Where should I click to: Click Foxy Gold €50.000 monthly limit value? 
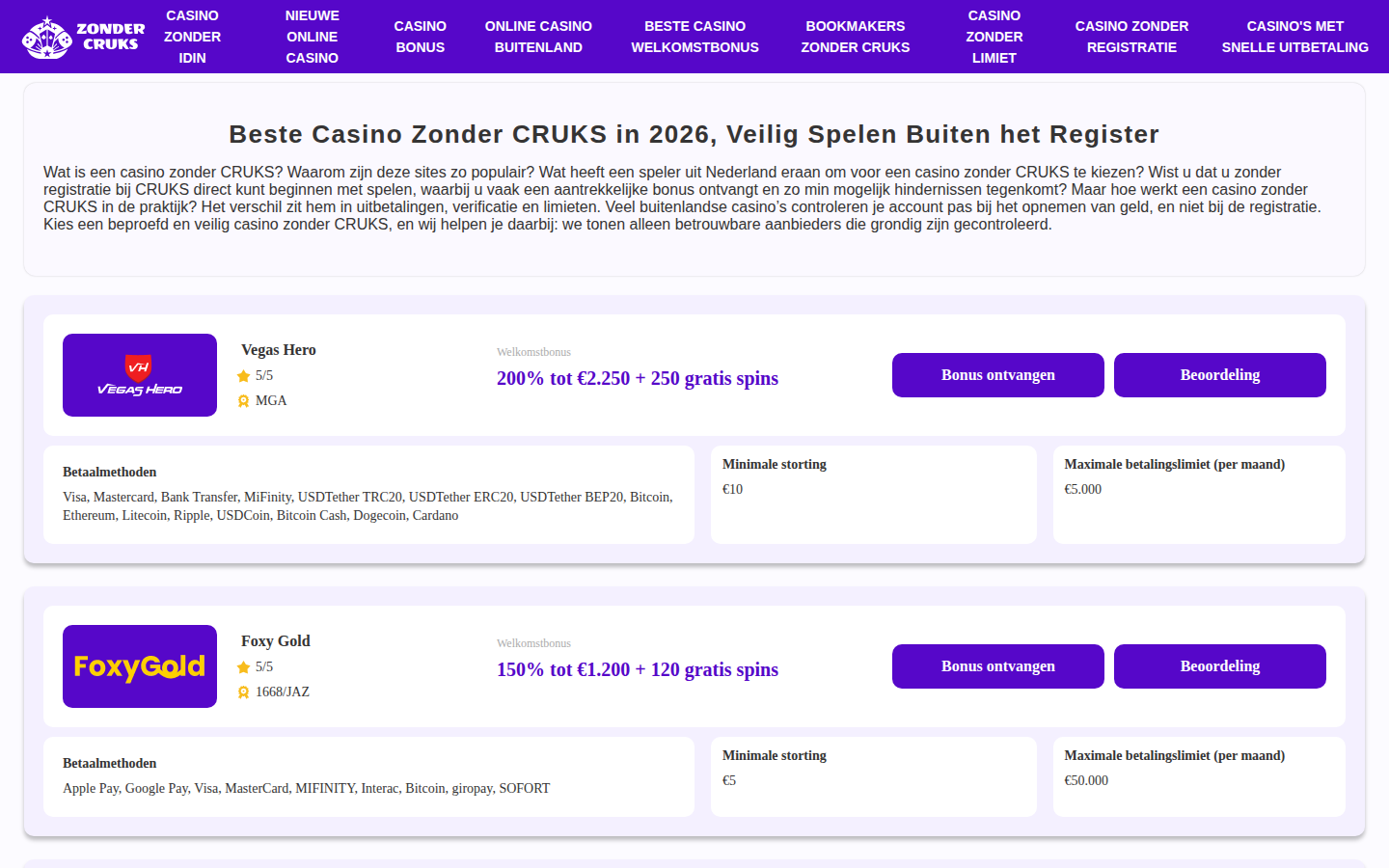[x=1086, y=781]
